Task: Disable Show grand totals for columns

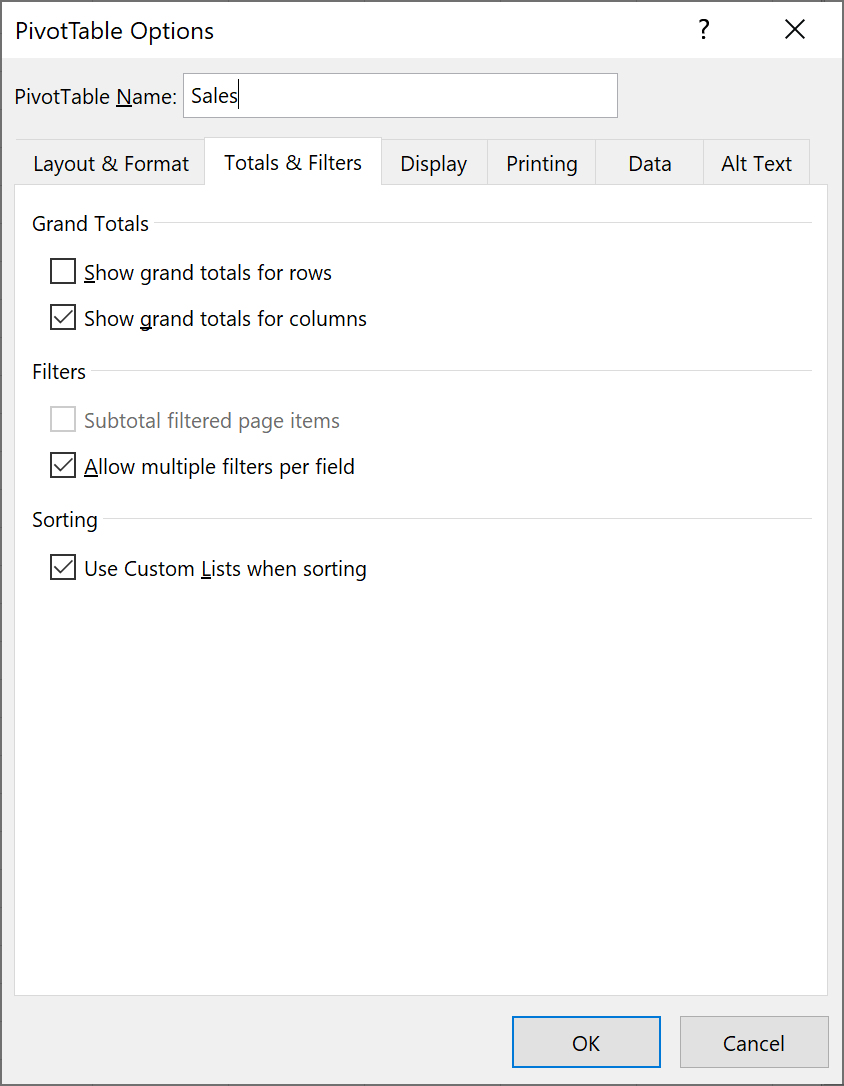Action: coord(62,317)
